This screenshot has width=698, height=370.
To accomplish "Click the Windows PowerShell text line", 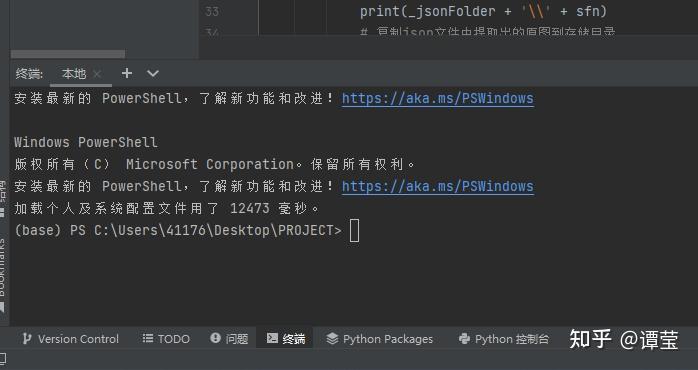I will click(x=85, y=142).
